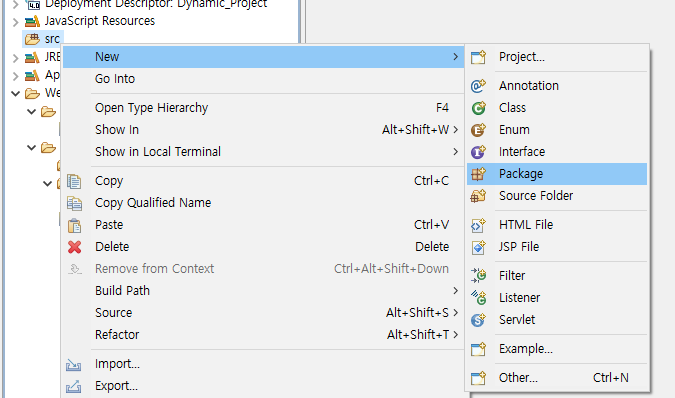Choose the New menu entry
This screenshot has width=675, height=398.
(x=263, y=57)
